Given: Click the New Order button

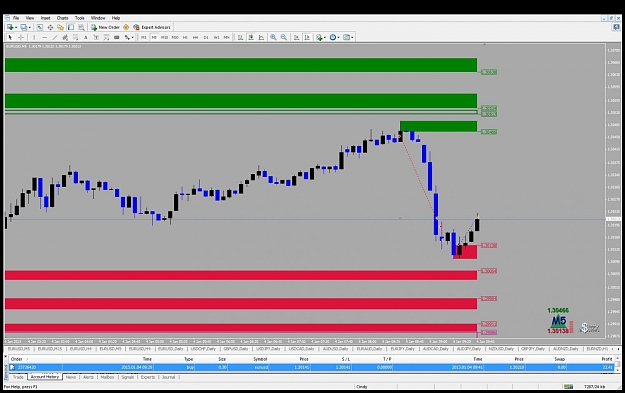Looking at the screenshot, I should coord(106,27).
